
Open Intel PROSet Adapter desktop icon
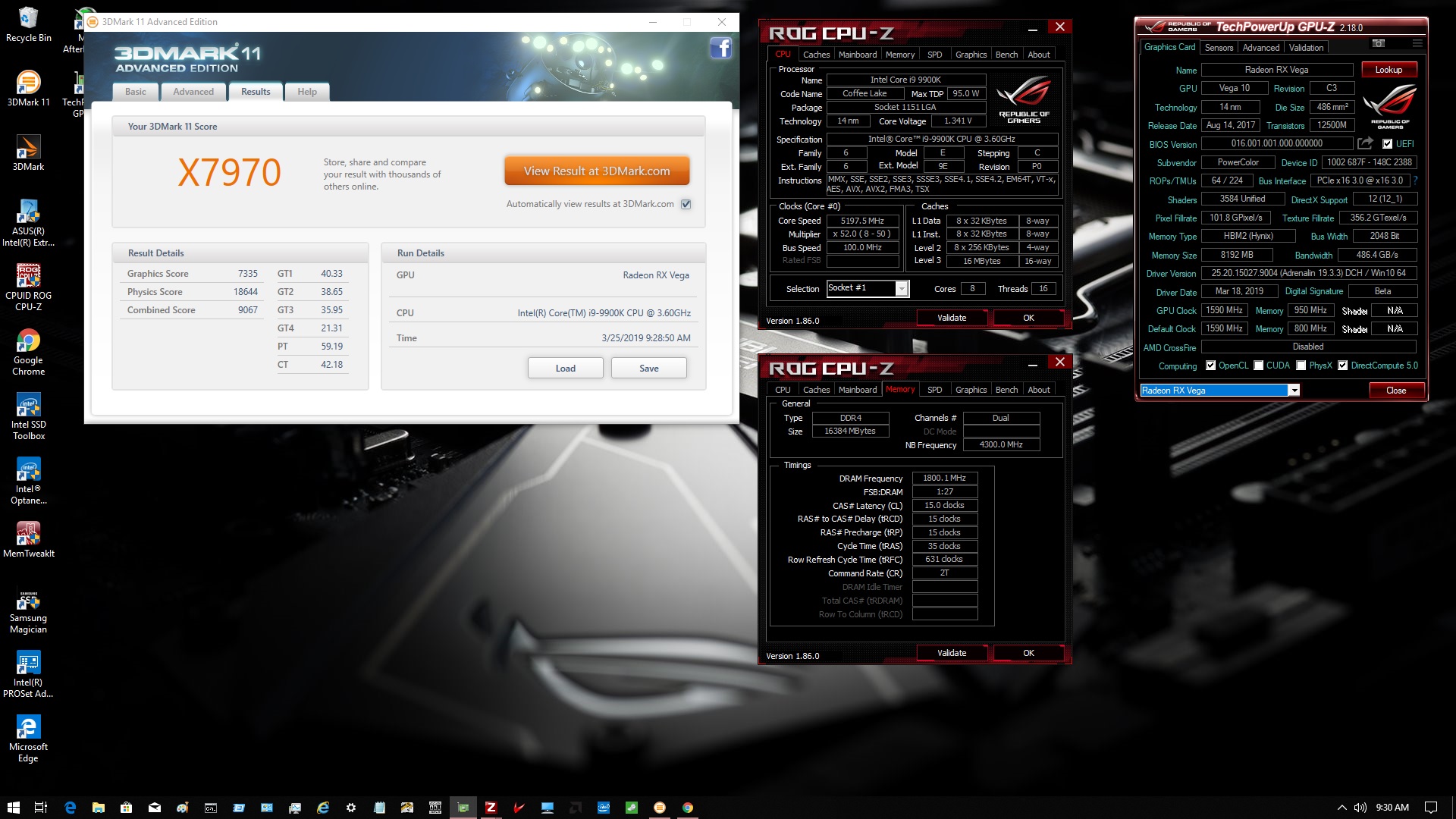point(28,674)
